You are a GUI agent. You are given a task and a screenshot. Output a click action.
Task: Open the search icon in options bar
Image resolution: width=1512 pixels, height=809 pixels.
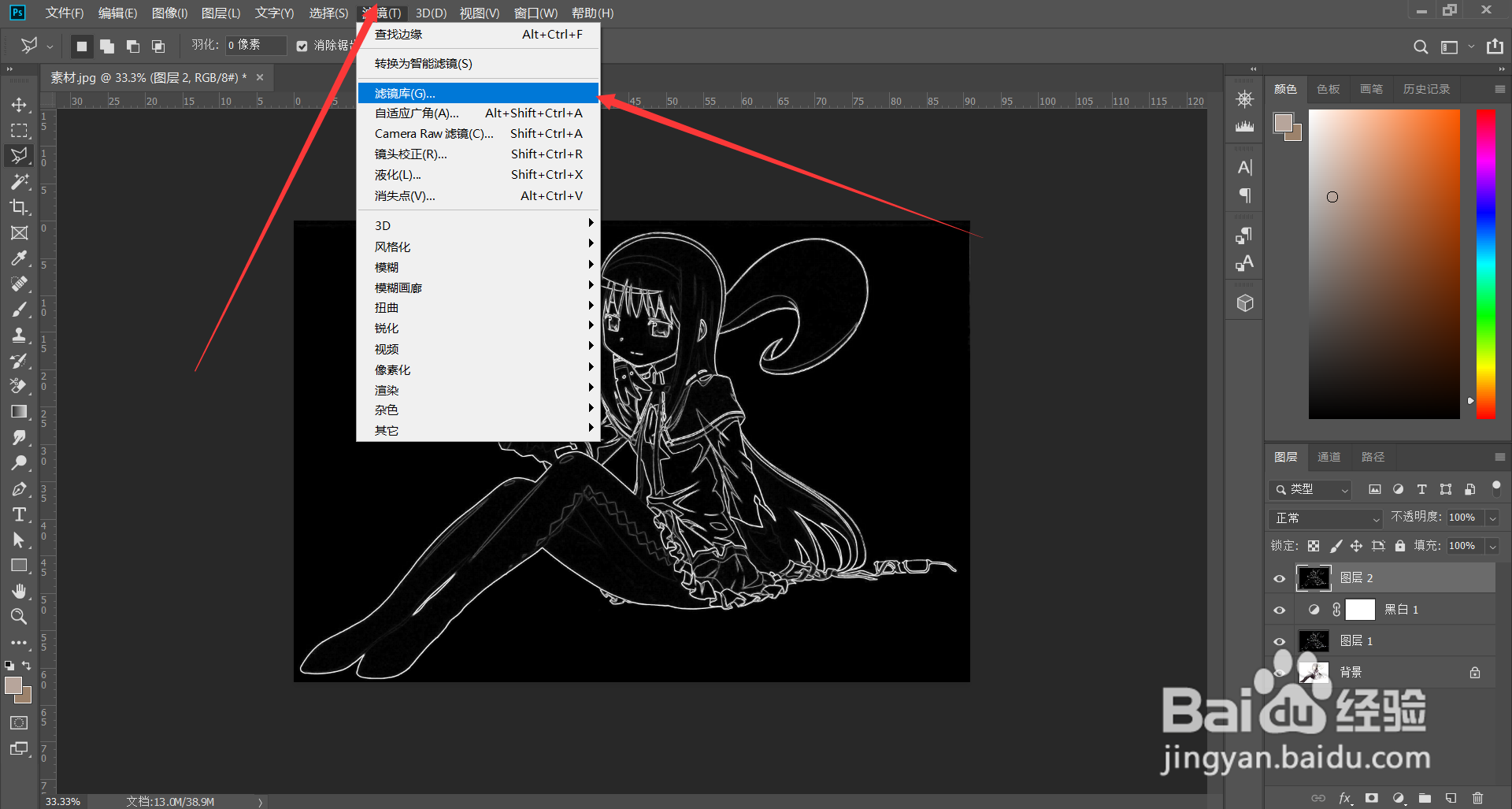pyautogui.click(x=1421, y=46)
